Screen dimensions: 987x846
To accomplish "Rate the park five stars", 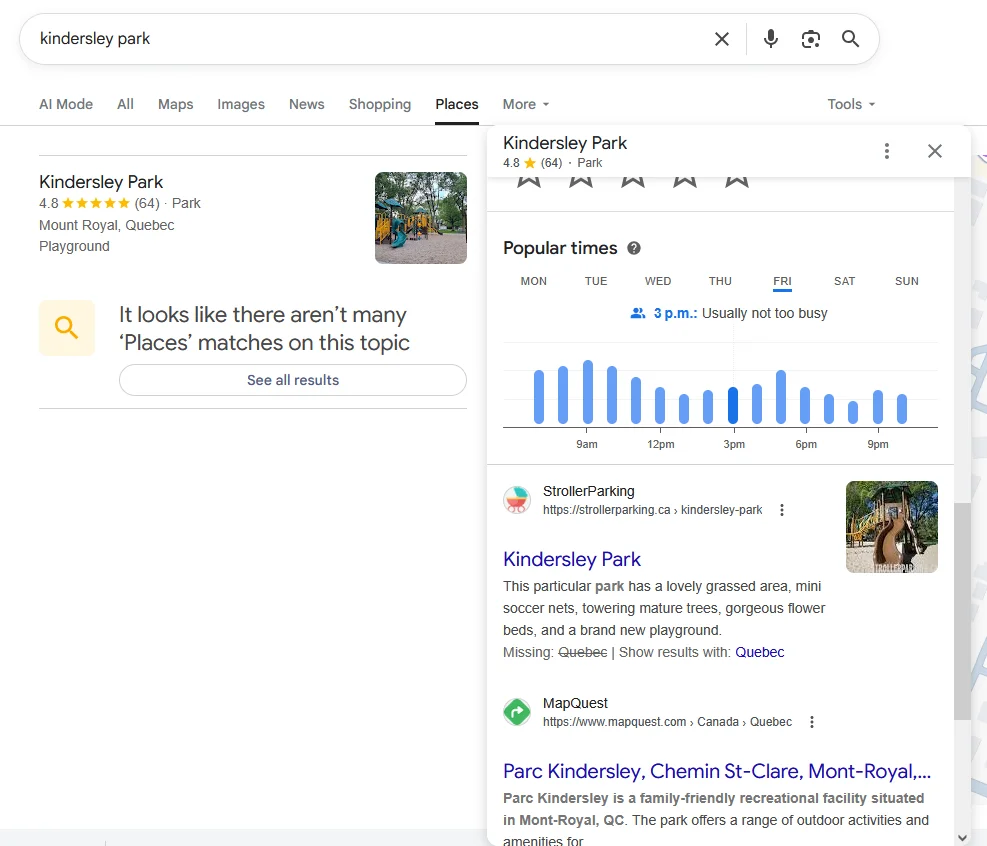I will pyautogui.click(x=736, y=181).
